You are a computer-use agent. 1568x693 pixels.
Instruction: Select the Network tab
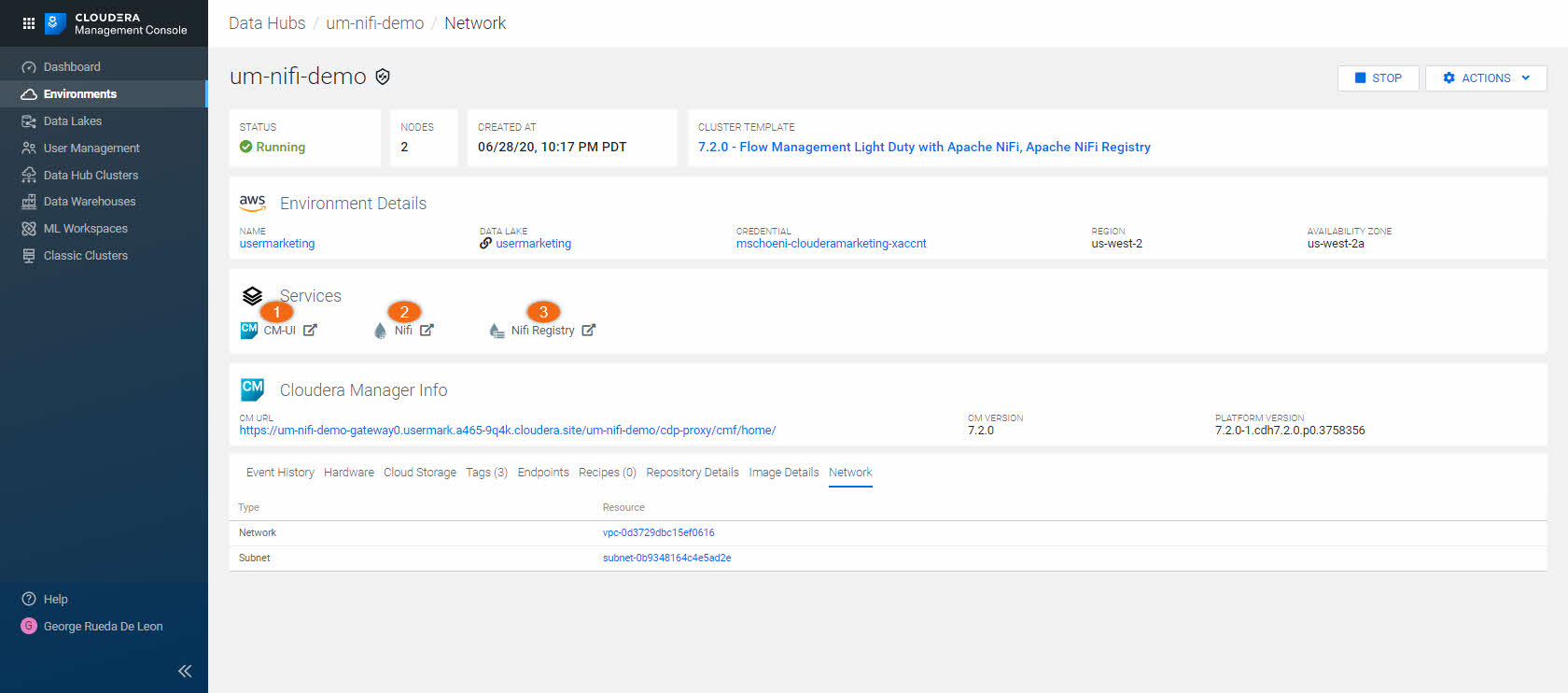click(850, 473)
